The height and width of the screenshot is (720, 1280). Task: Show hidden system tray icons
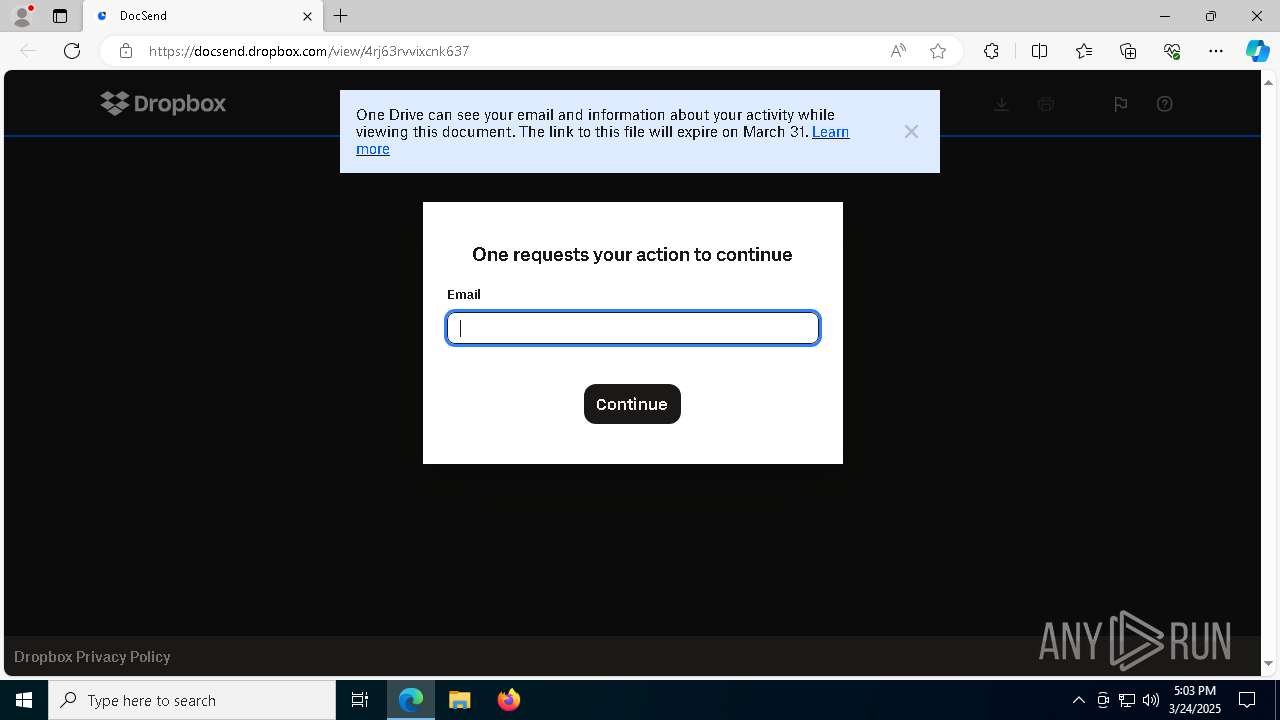point(1078,700)
